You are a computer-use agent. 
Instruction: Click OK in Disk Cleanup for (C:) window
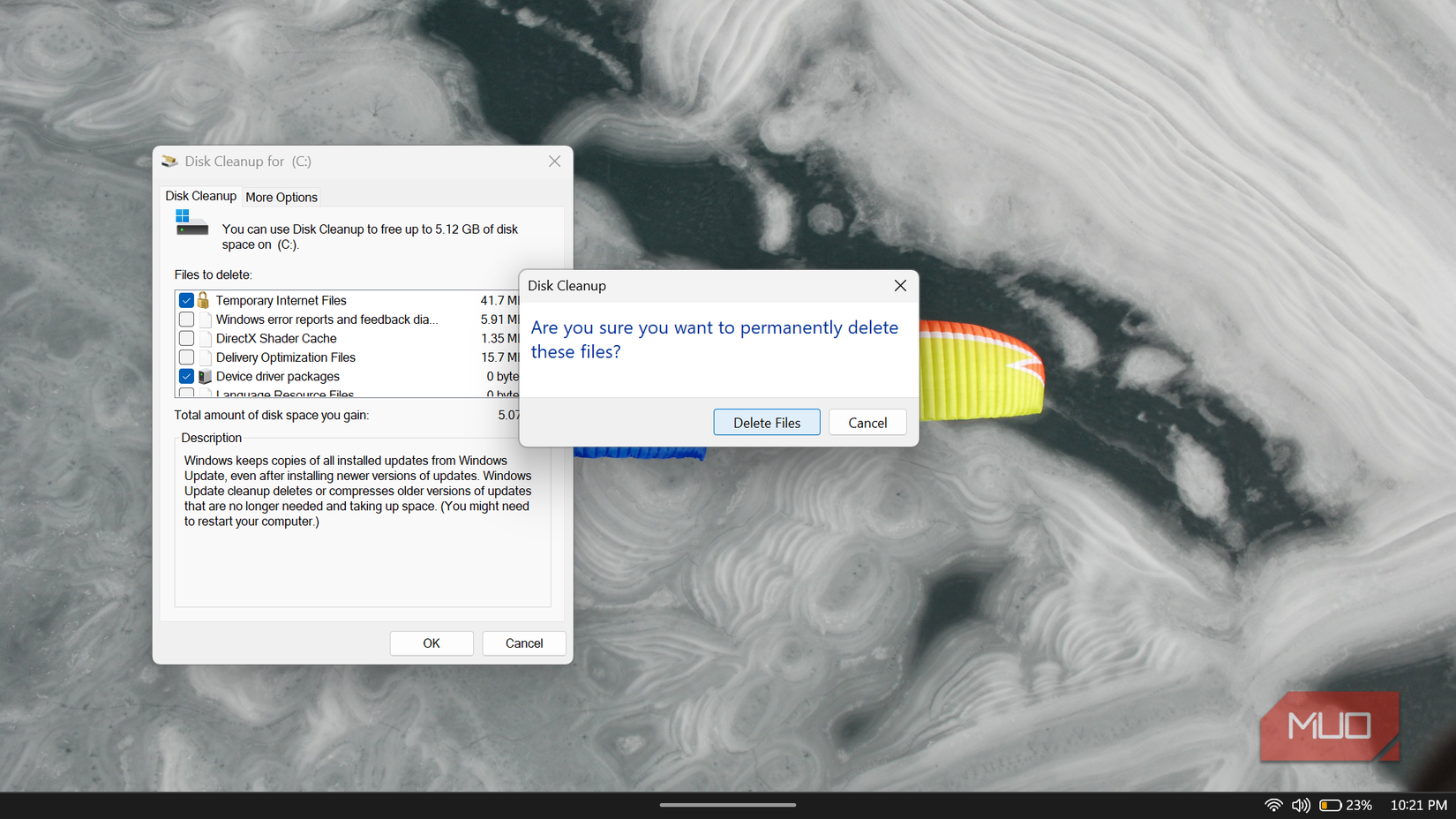pos(432,643)
